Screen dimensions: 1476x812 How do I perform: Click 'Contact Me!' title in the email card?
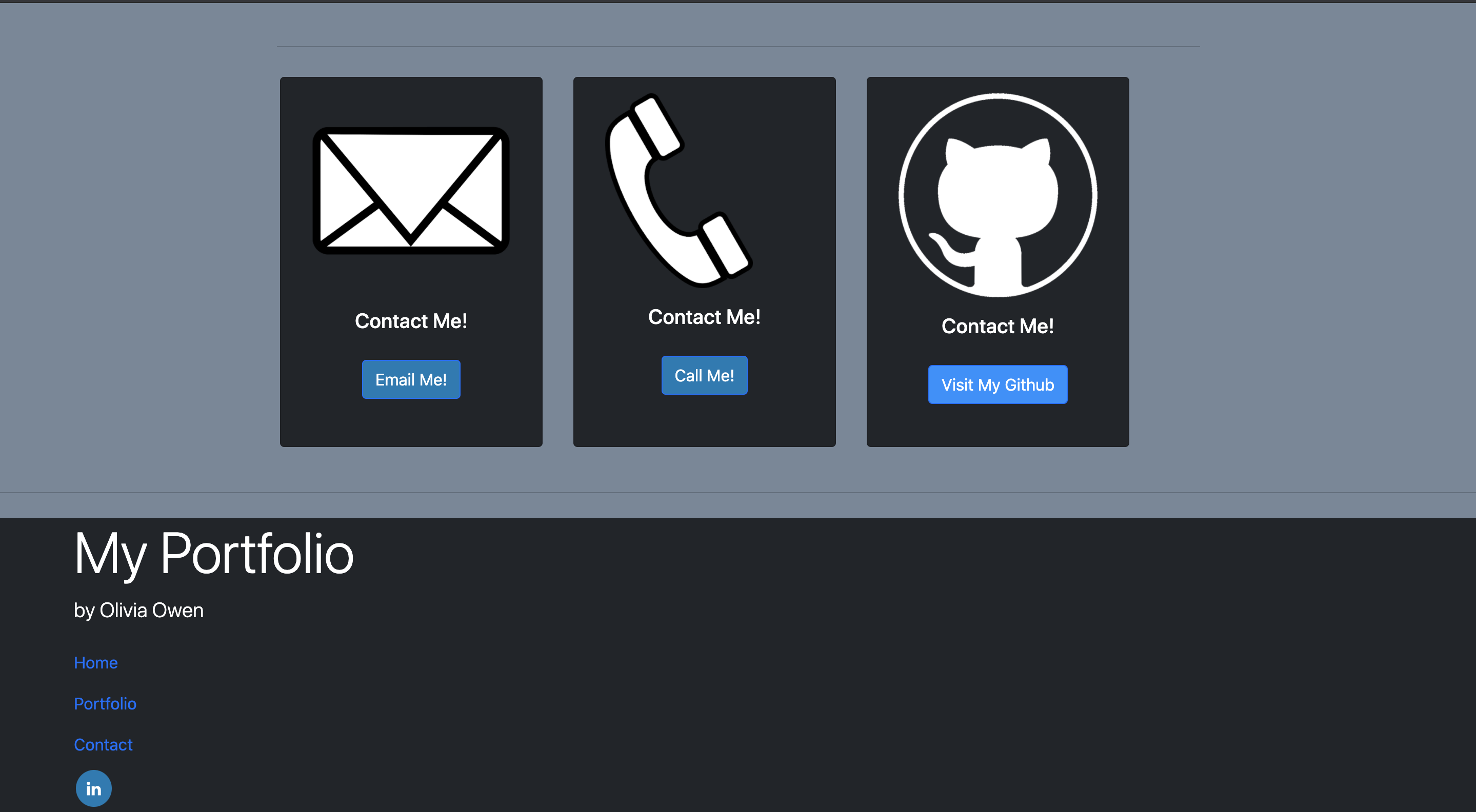(x=411, y=321)
